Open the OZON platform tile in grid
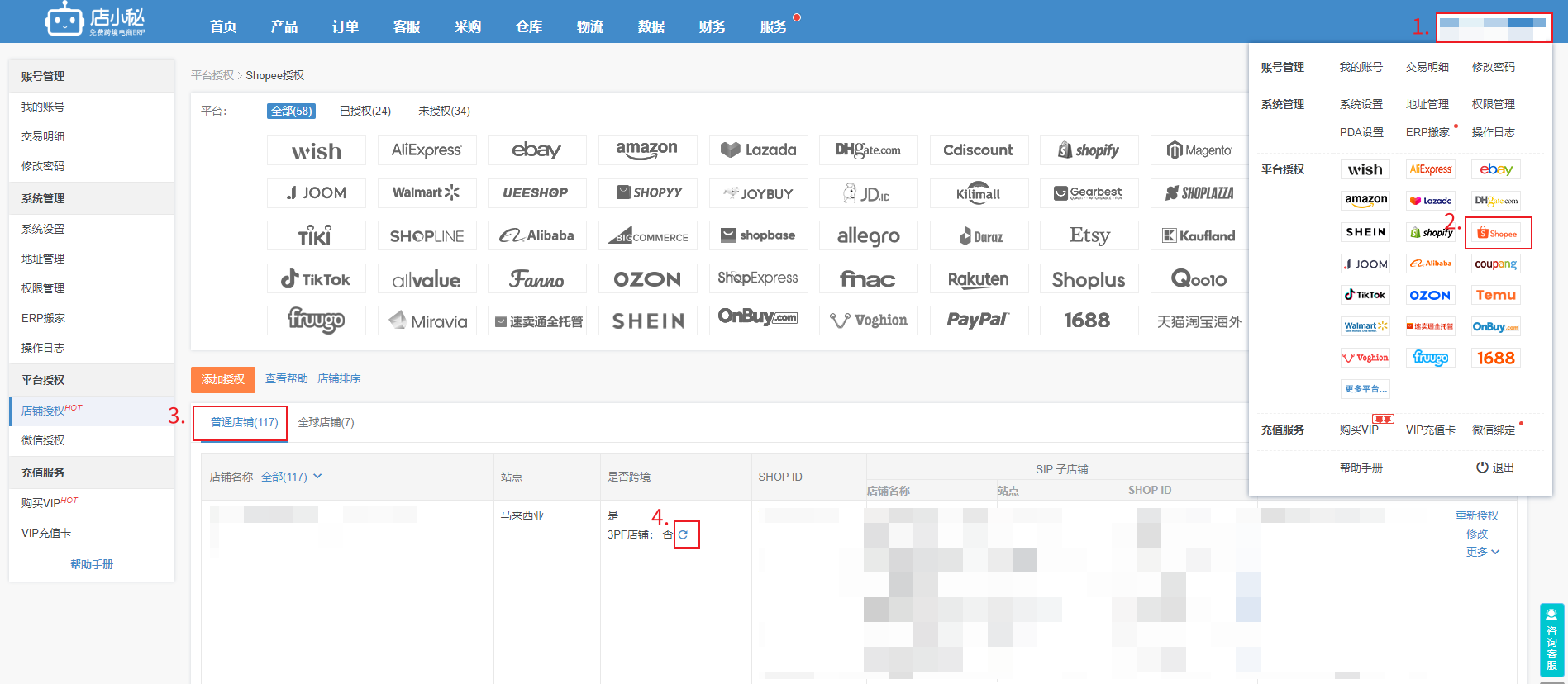 pyautogui.click(x=647, y=279)
